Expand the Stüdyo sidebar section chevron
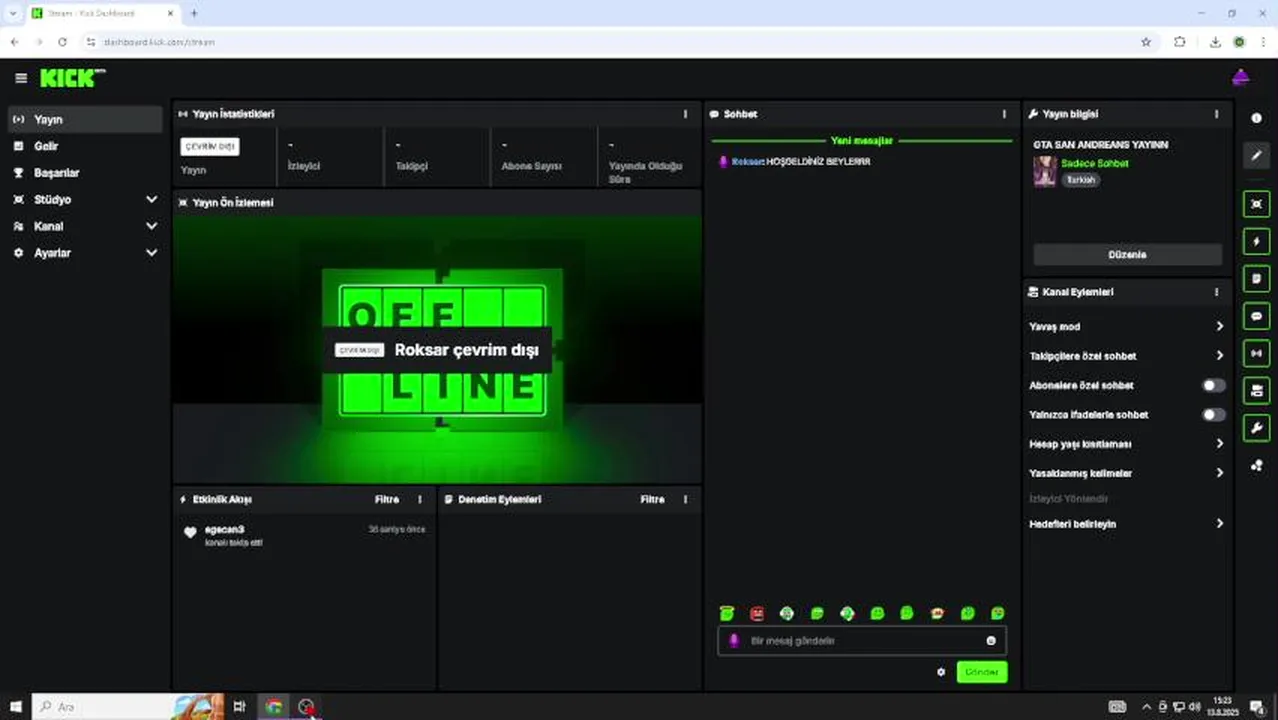 (151, 199)
